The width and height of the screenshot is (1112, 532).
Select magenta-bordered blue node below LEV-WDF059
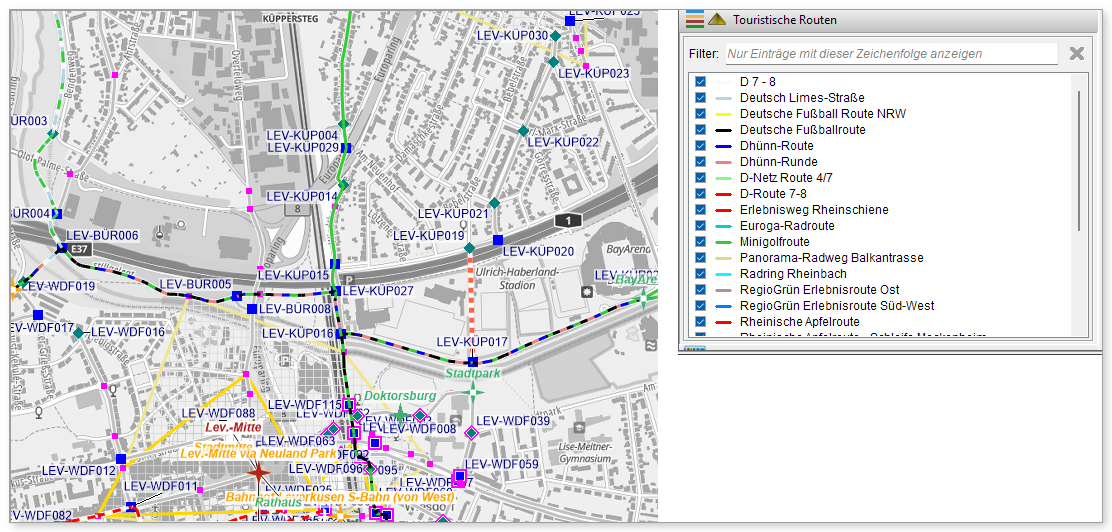[x=460, y=475]
